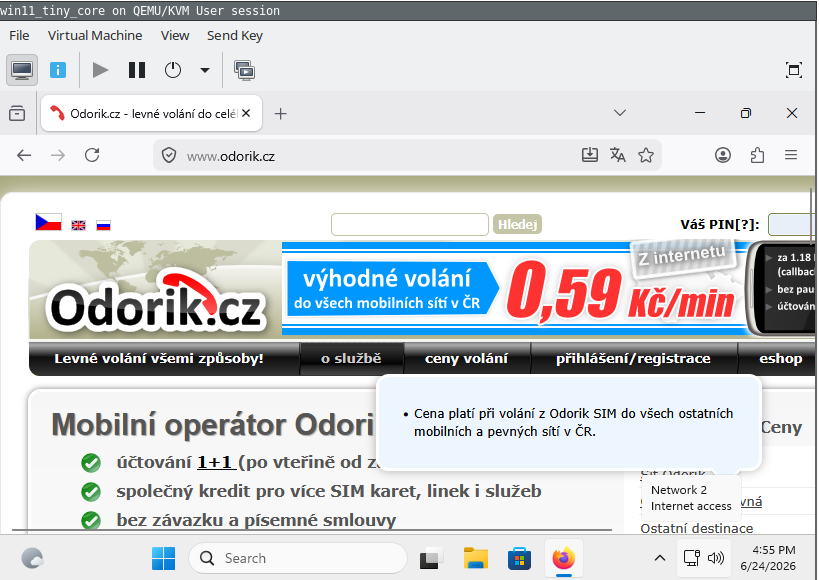Click the site search text field
Viewport: 819px width, 580px height.
point(410,225)
